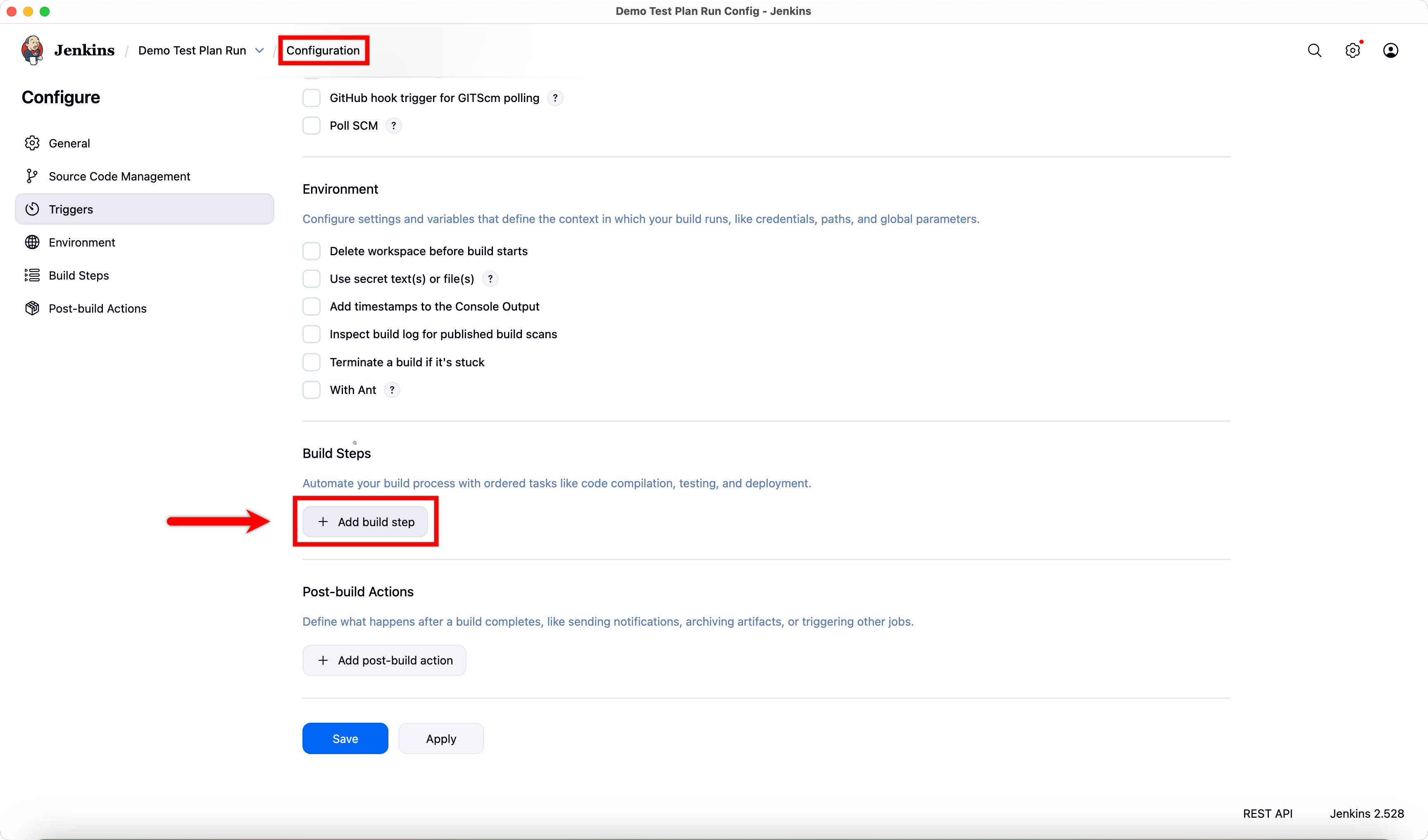Click help icon beside Poll SCM
Viewport: 1428px width, 840px height.
click(393, 126)
